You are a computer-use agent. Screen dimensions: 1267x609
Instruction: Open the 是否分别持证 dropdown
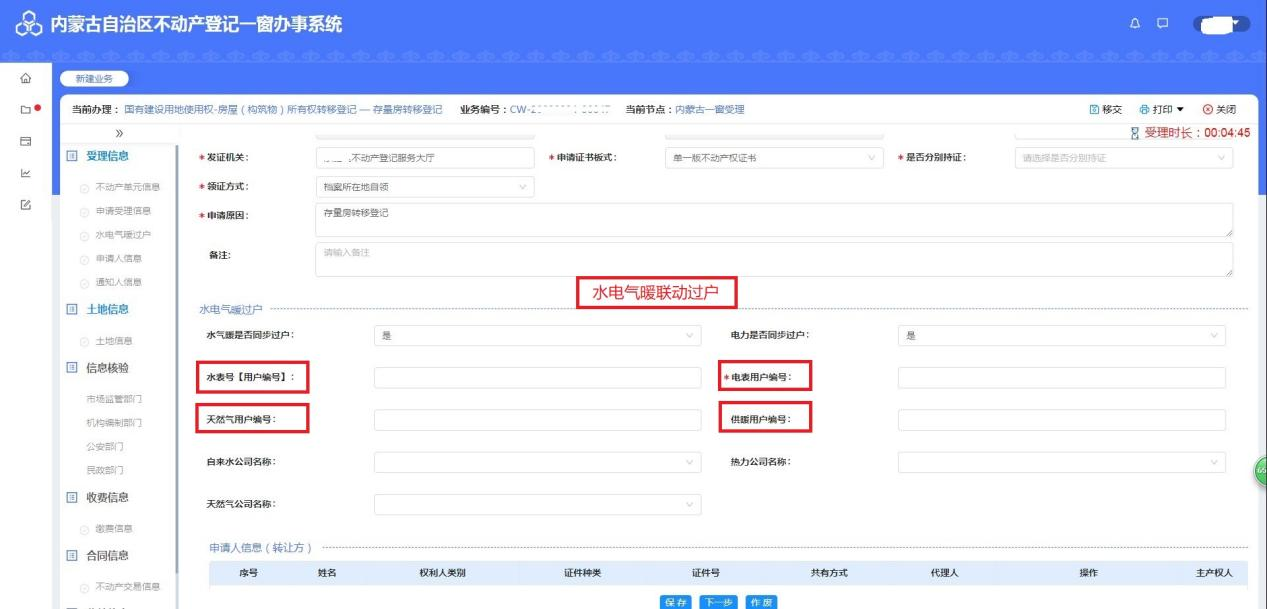[1123, 158]
